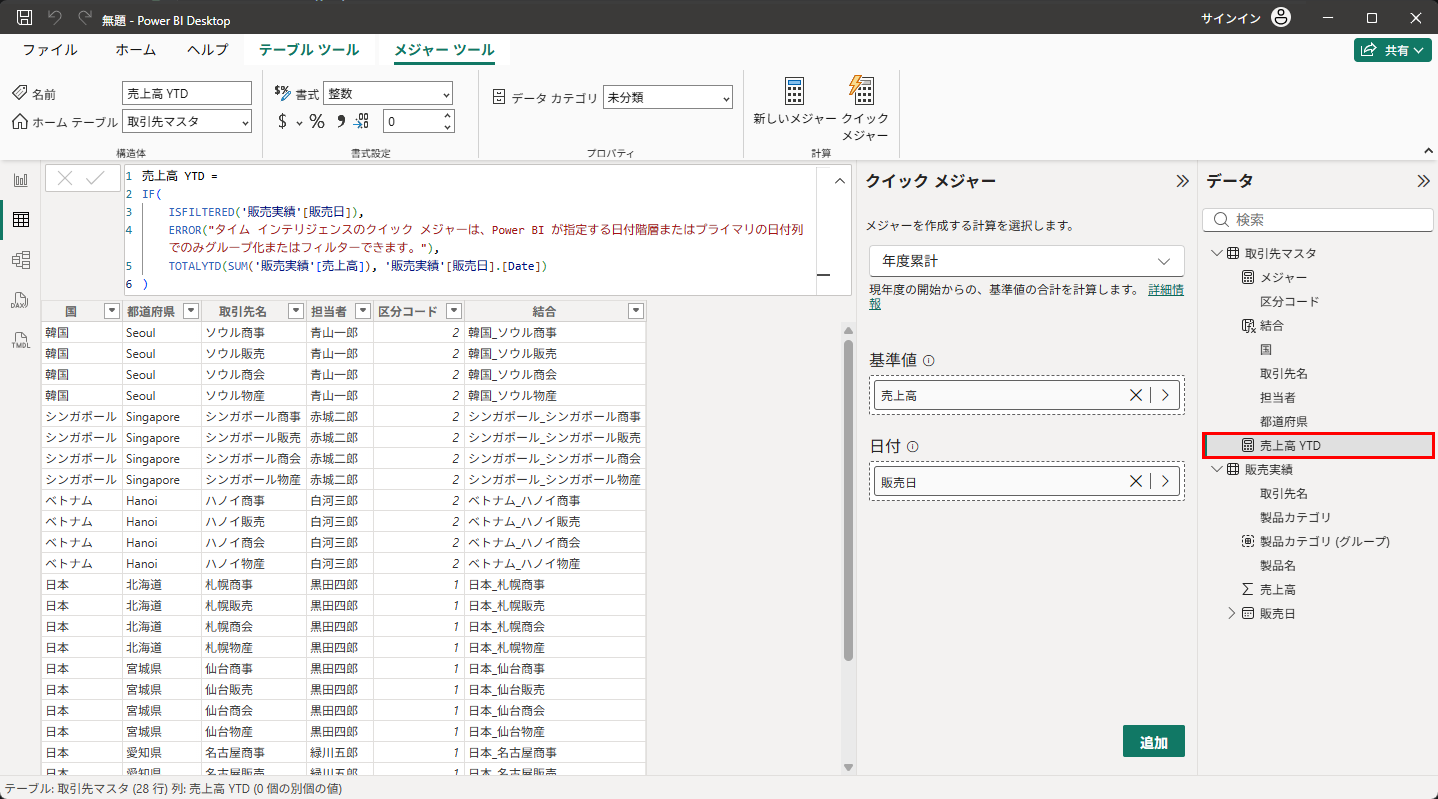Collapse 販売実績 table tree
The image size is (1438, 799).
coord(1216,469)
